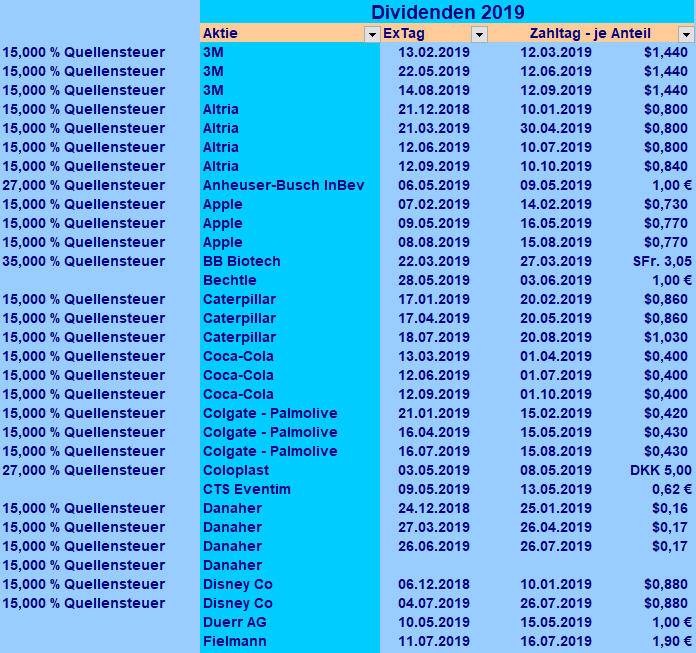The height and width of the screenshot is (653, 696).
Task: Select the Anheuser-Busch InBev cell
Action: (x=290, y=186)
